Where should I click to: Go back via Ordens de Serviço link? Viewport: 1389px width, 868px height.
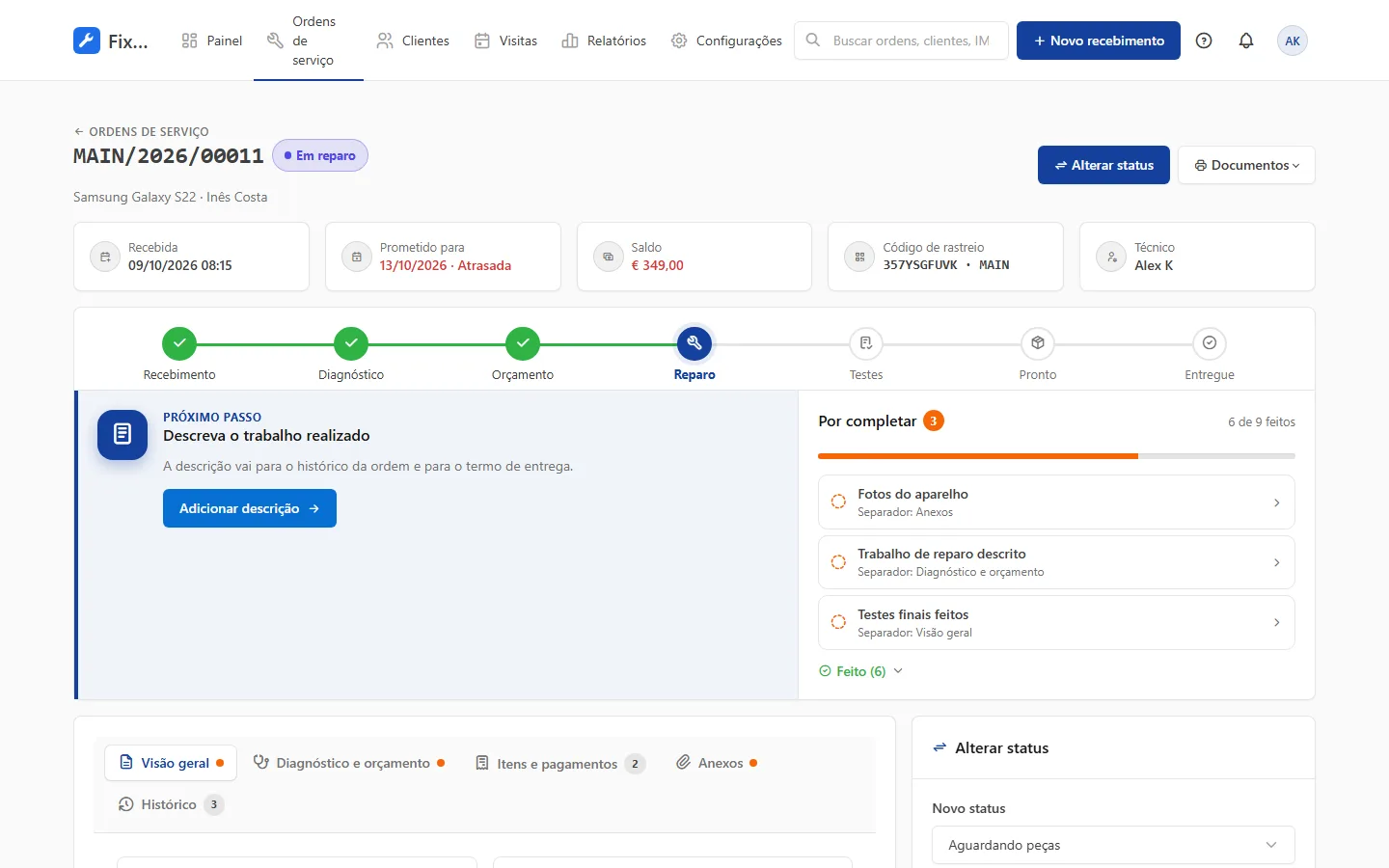(141, 131)
